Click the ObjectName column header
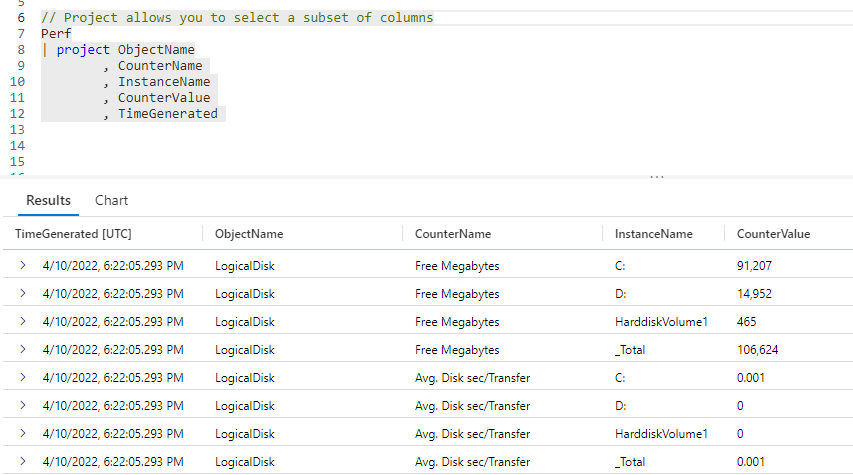Image resolution: width=853 pixels, height=475 pixels. tap(249, 234)
